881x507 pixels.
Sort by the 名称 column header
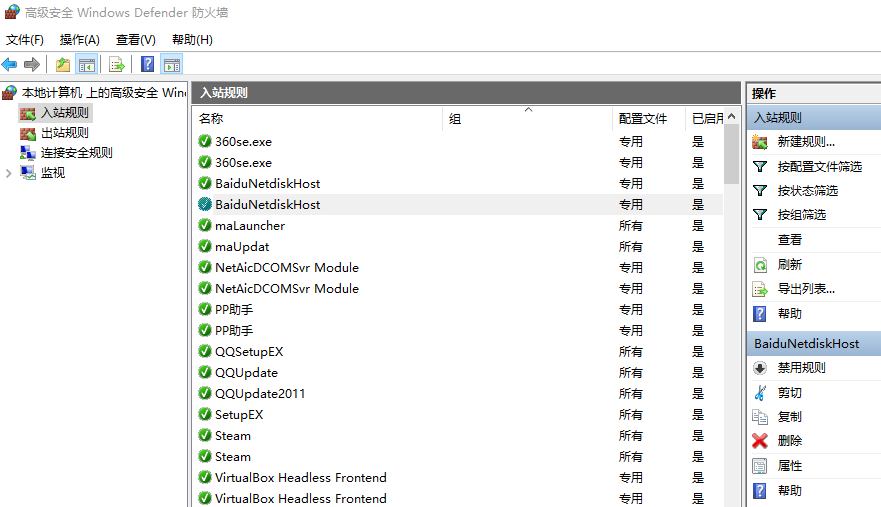pos(319,119)
